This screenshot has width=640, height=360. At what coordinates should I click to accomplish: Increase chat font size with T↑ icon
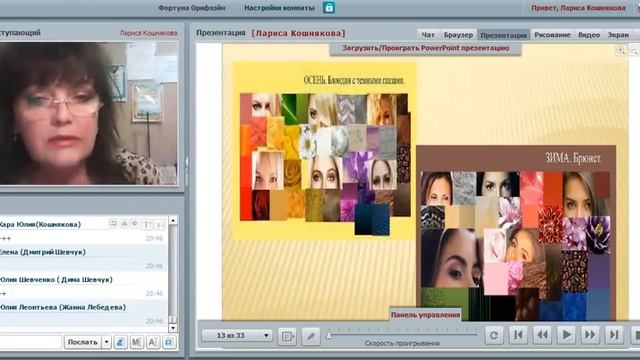147,224
